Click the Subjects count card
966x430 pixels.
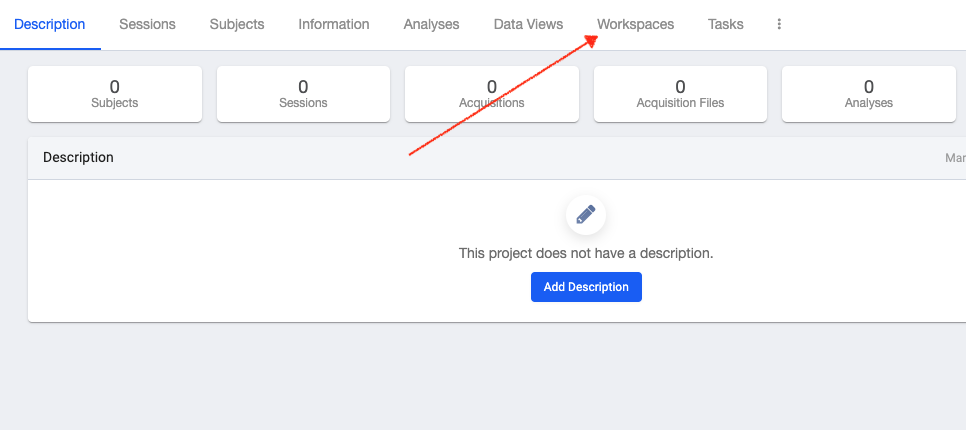coord(115,94)
